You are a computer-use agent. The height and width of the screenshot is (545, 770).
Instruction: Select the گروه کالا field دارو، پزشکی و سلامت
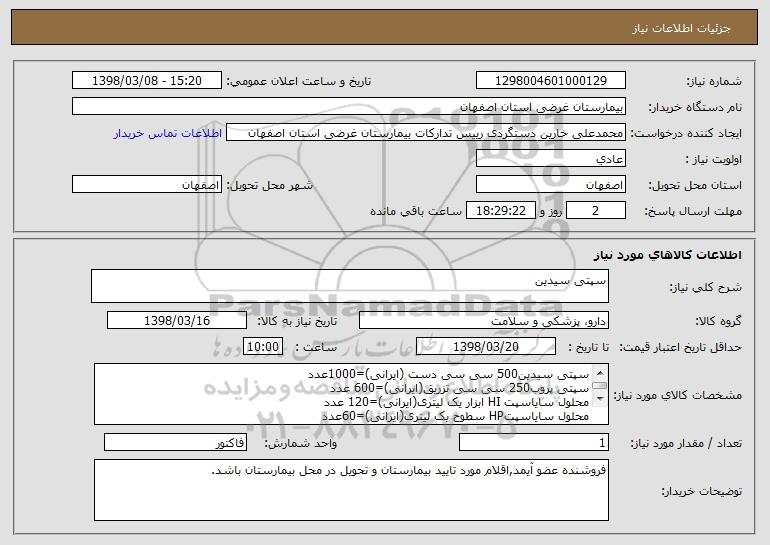coord(484,321)
